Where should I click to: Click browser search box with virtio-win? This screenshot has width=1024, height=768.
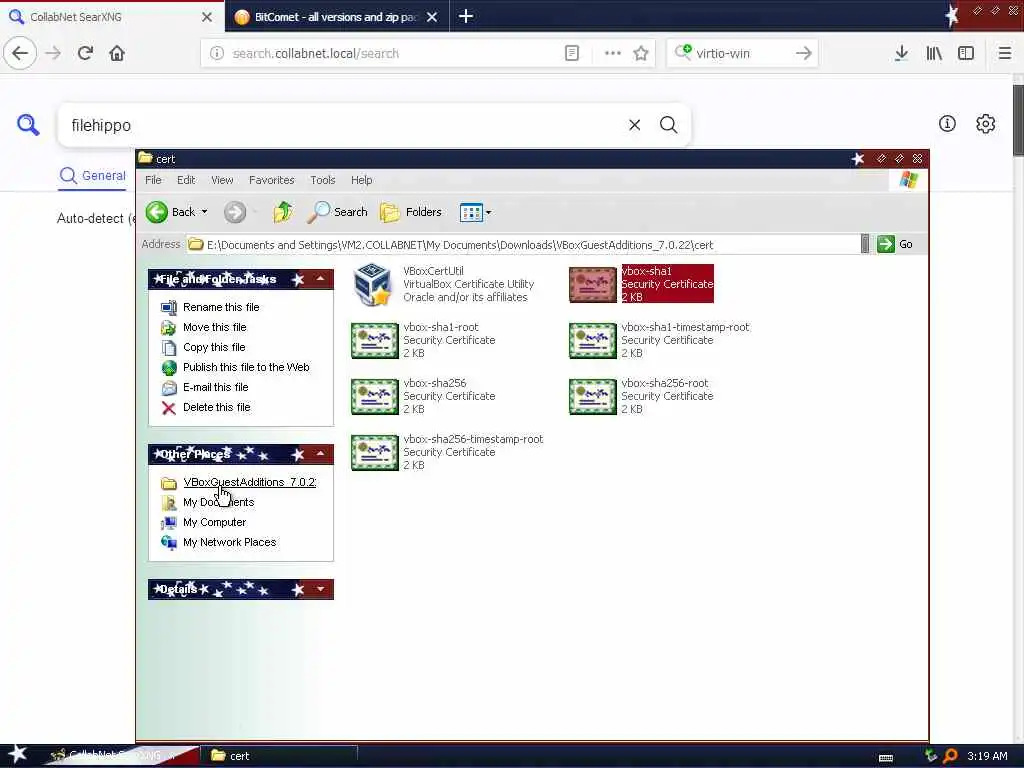tap(742, 54)
